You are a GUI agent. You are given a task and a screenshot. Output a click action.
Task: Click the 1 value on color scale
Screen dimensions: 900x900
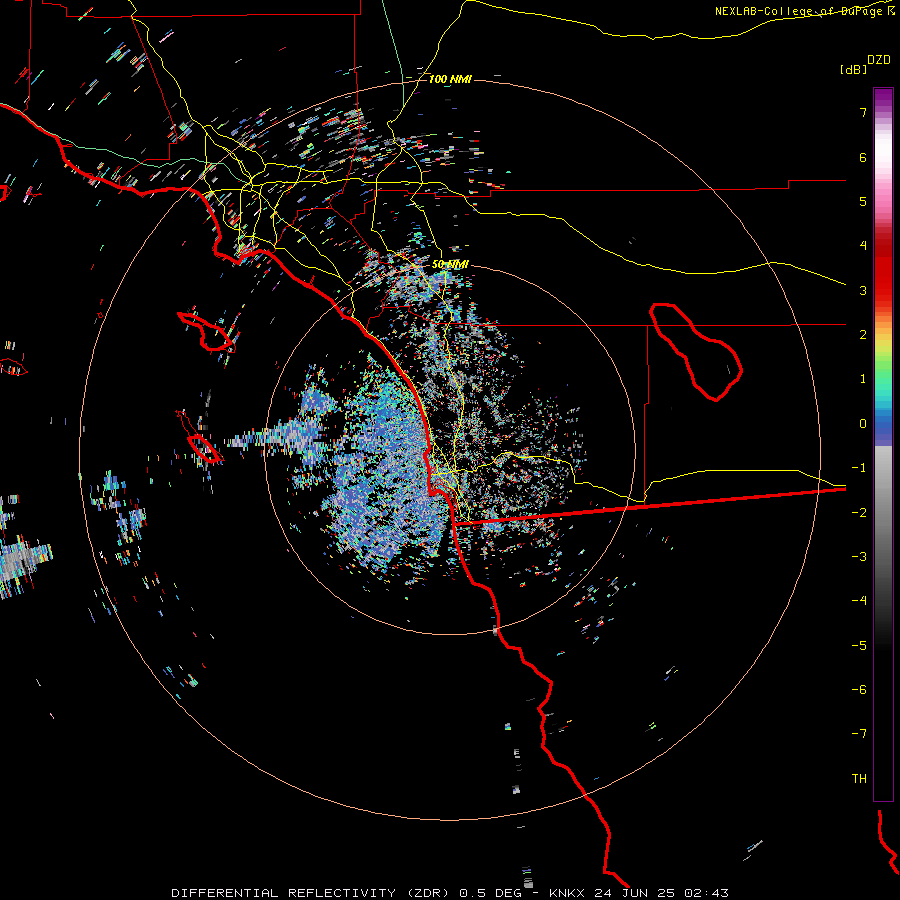coord(863,379)
